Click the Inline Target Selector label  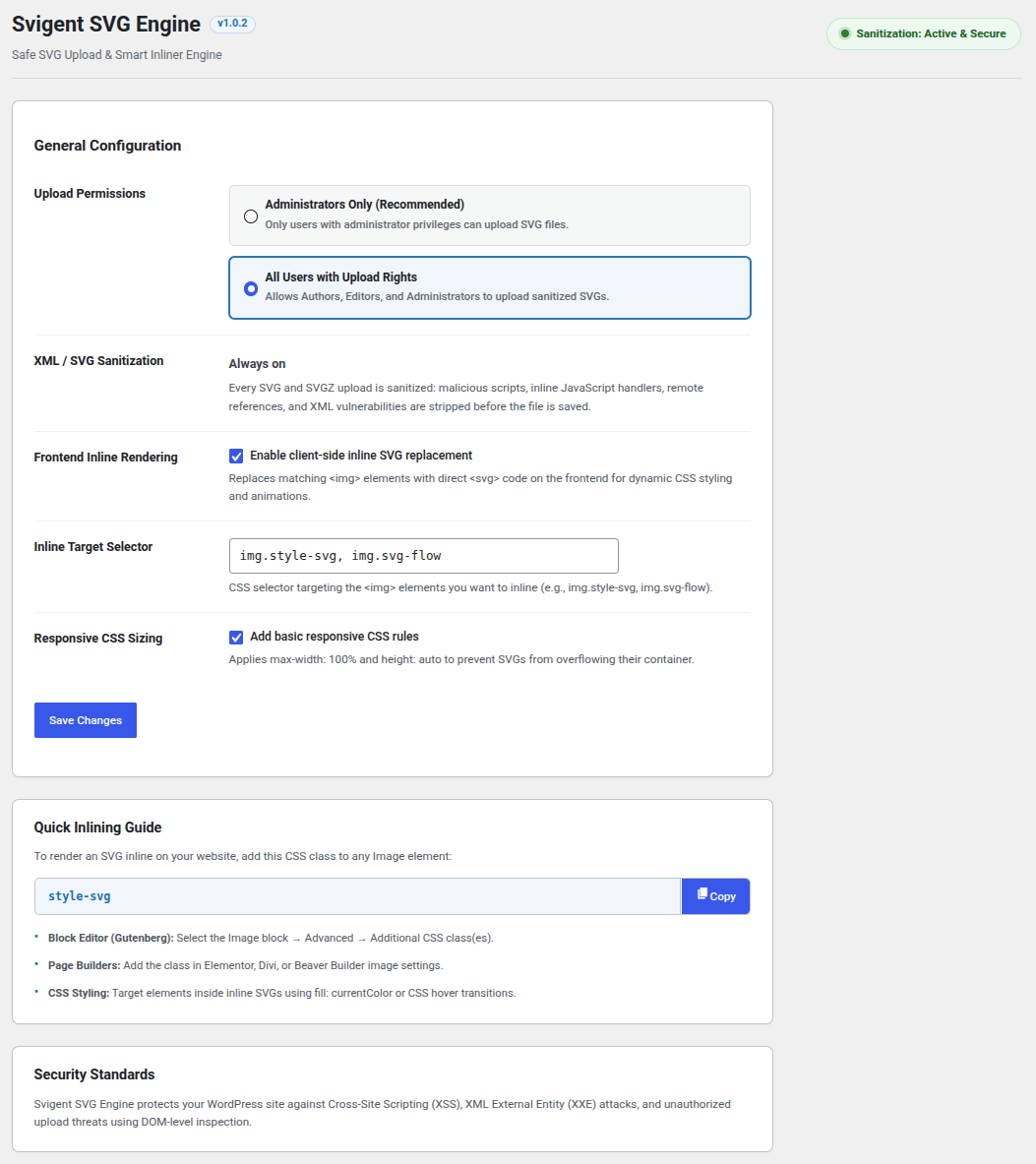92,546
